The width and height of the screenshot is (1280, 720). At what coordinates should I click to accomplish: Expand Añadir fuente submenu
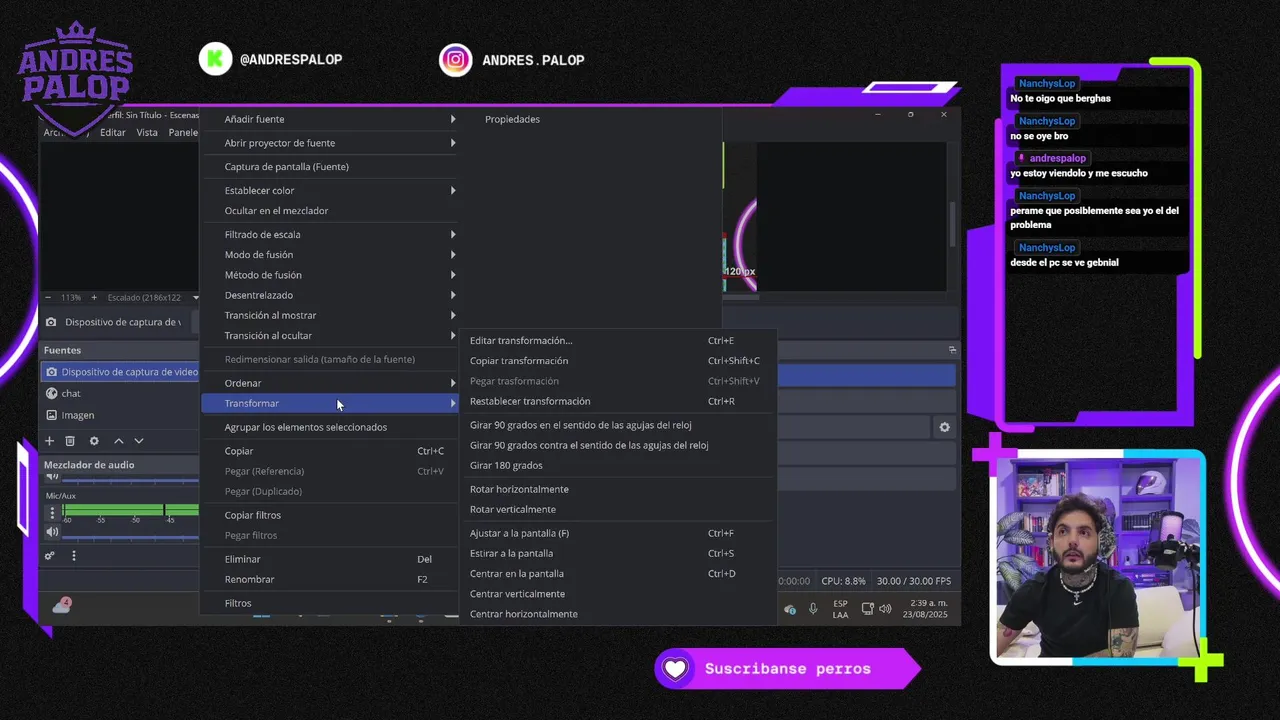329,119
